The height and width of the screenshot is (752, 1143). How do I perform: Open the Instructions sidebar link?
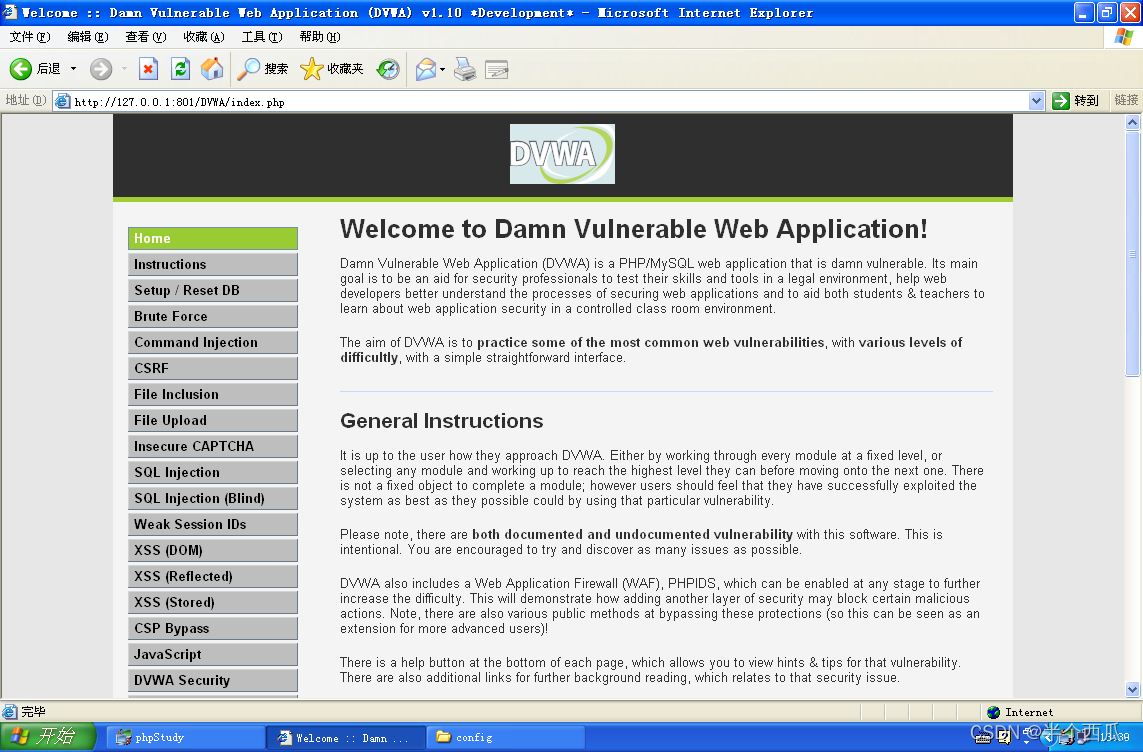[x=213, y=265]
